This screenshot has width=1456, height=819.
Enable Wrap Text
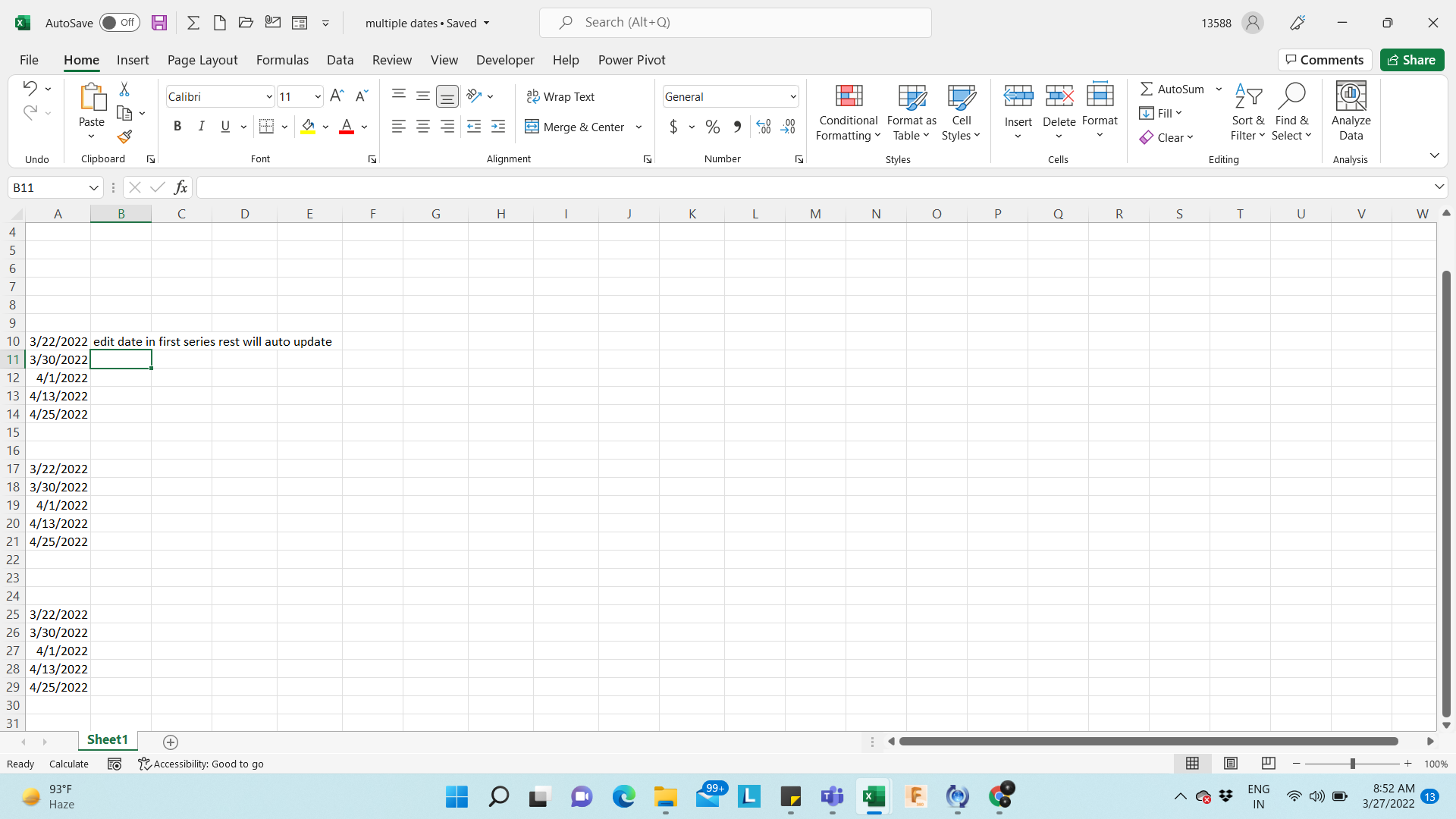(x=561, y=96)
